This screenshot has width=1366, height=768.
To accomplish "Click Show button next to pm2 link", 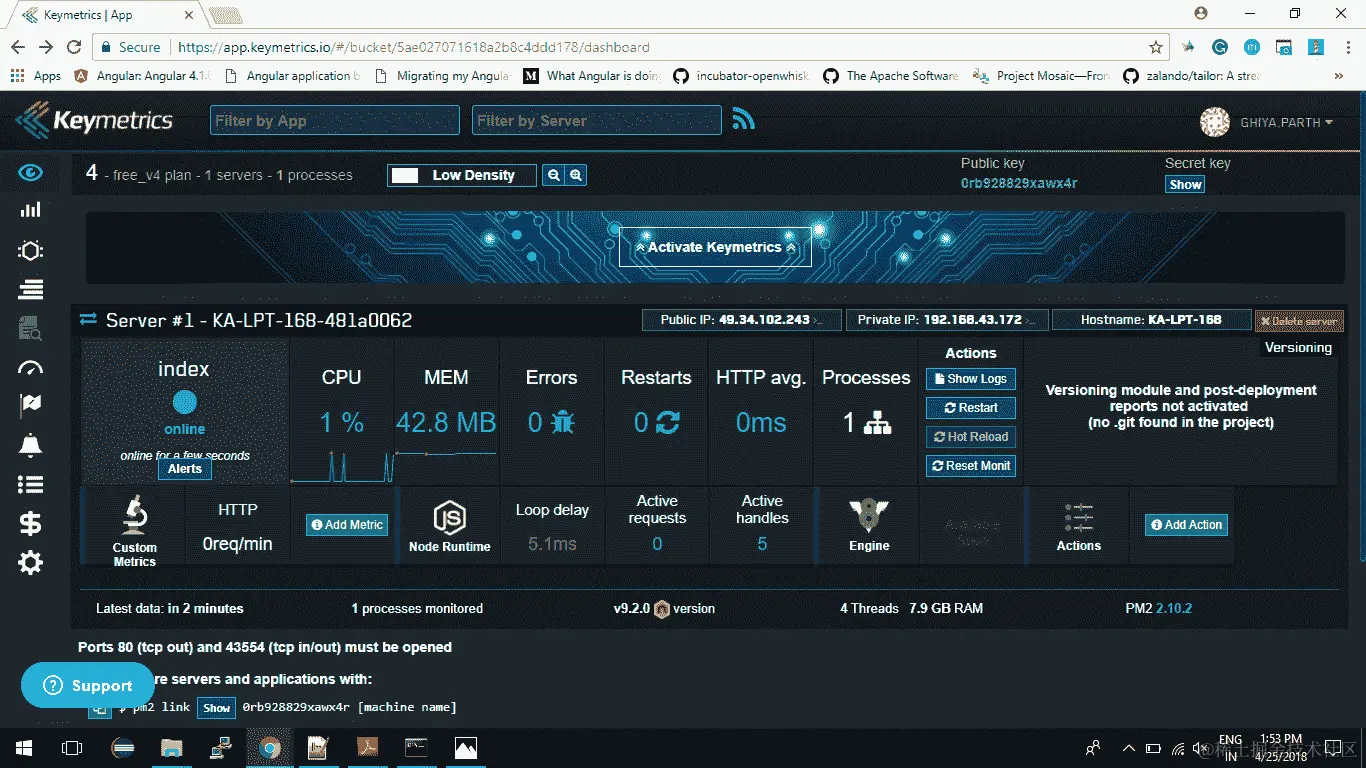I will [x=217, y=708].
